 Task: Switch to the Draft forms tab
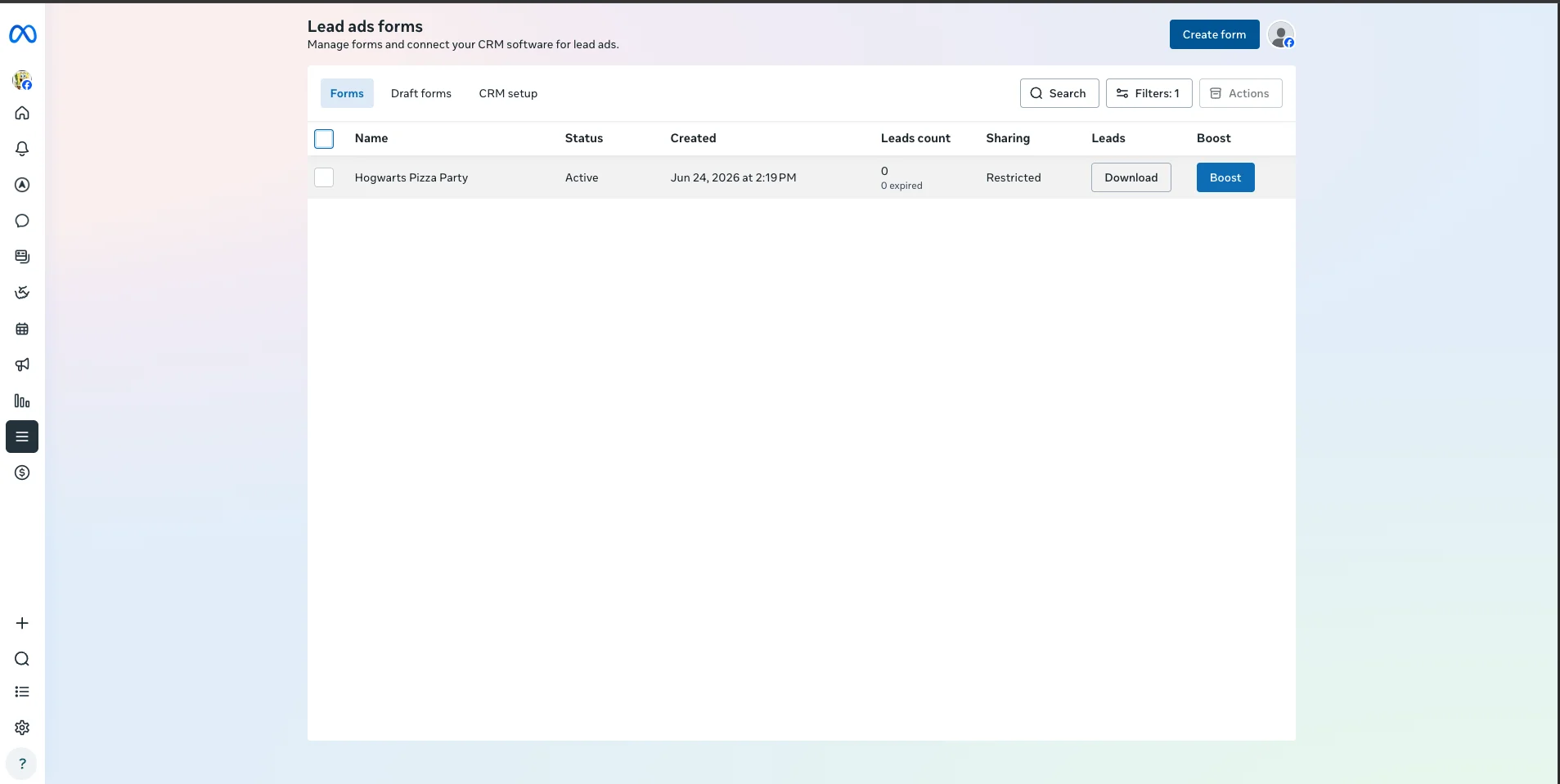pyautogui.click(x=421, y=93)
